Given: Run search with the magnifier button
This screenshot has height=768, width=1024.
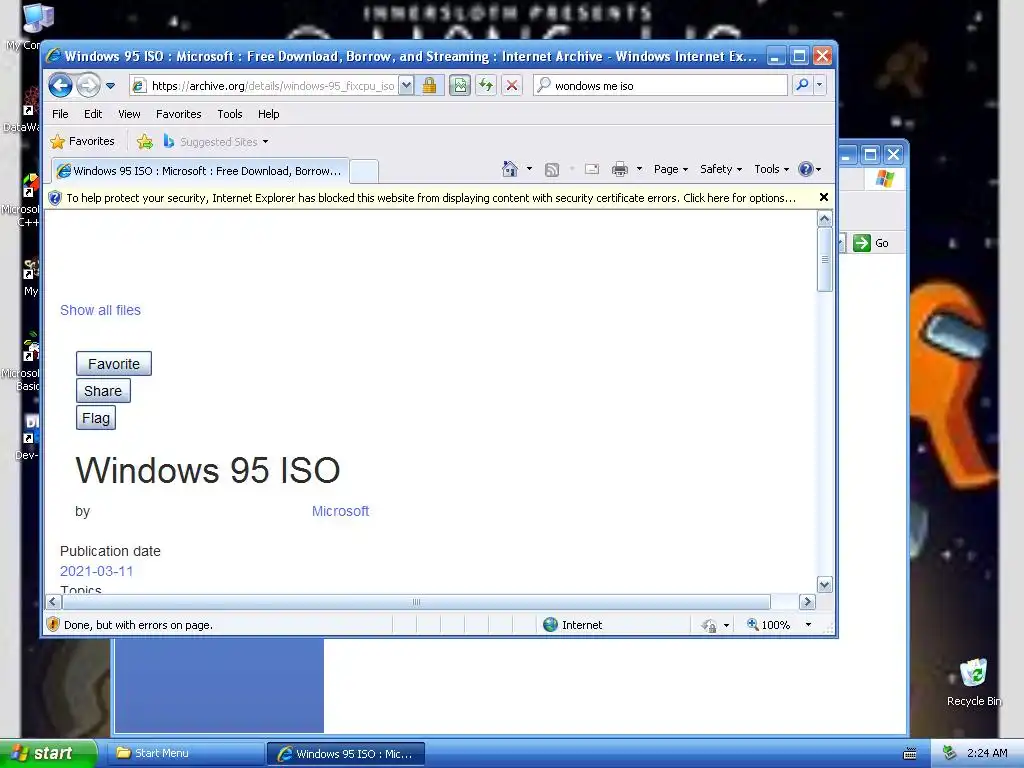Looking at the screenshot, I should click(802, 85).
